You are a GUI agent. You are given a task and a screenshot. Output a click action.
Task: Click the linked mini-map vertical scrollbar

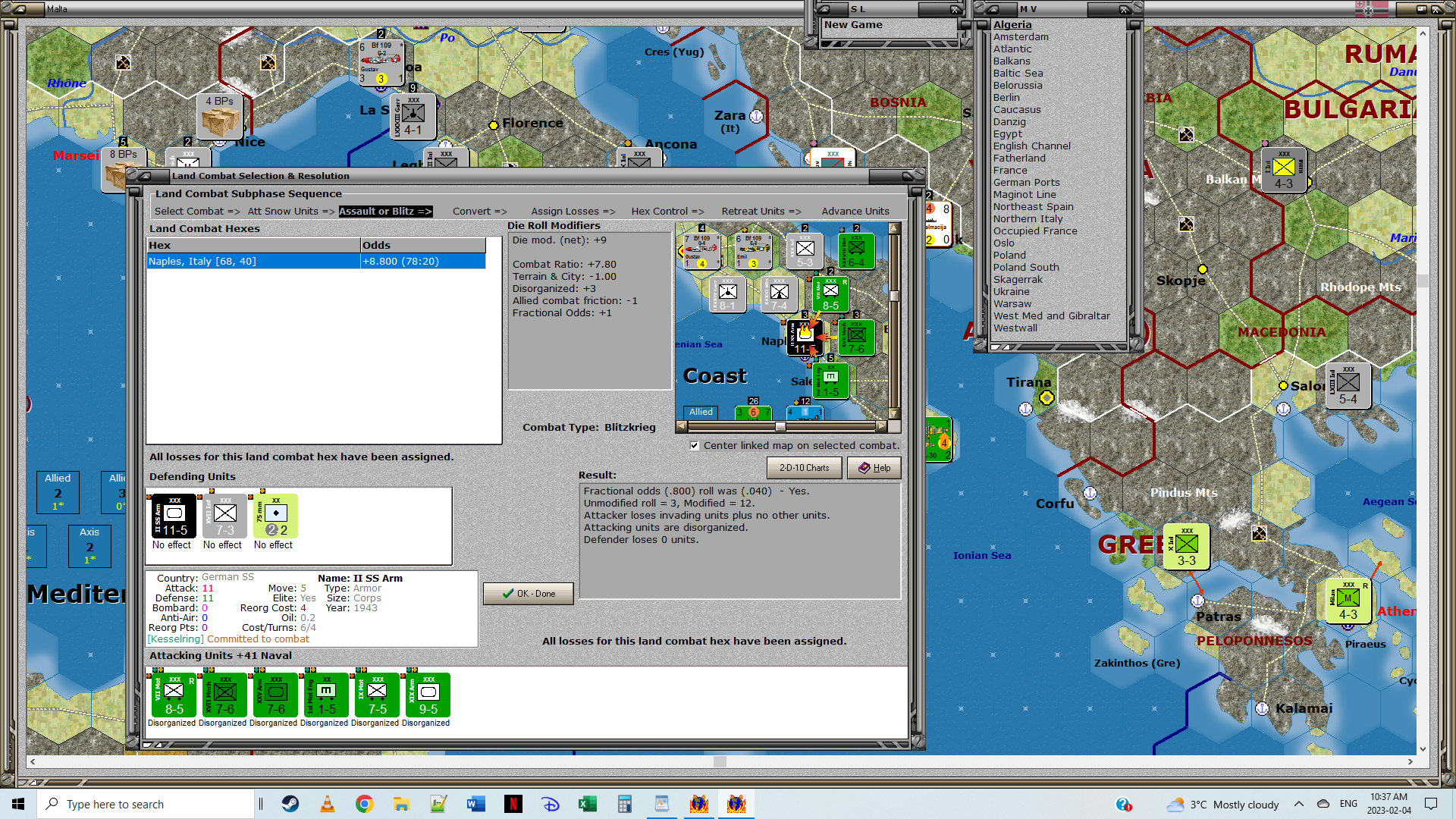tap(894, 322)
